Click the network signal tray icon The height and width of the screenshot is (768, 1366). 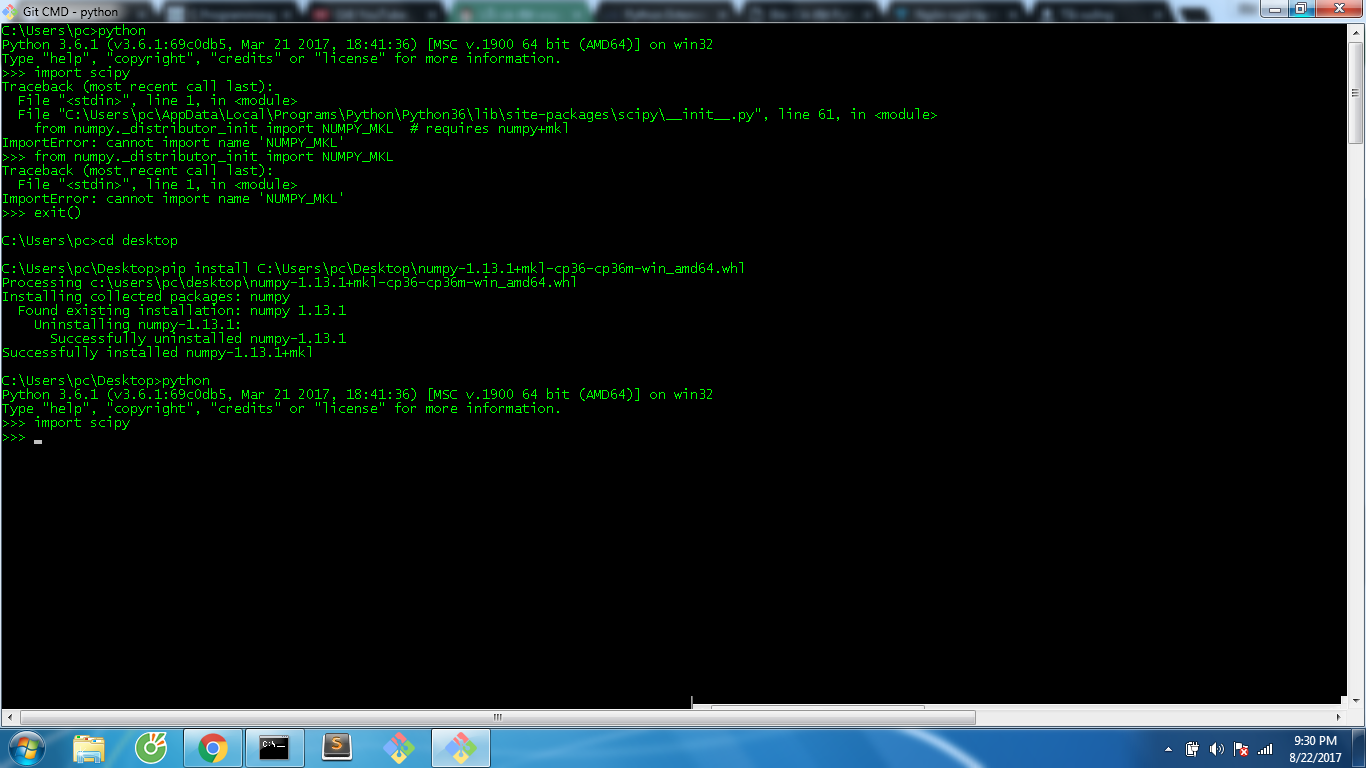point(1265,749)
